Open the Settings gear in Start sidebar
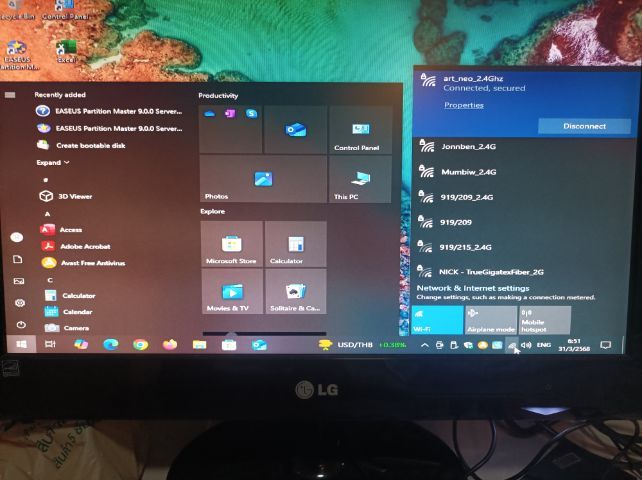Screen dimensions: 642x480 (20, 302)
